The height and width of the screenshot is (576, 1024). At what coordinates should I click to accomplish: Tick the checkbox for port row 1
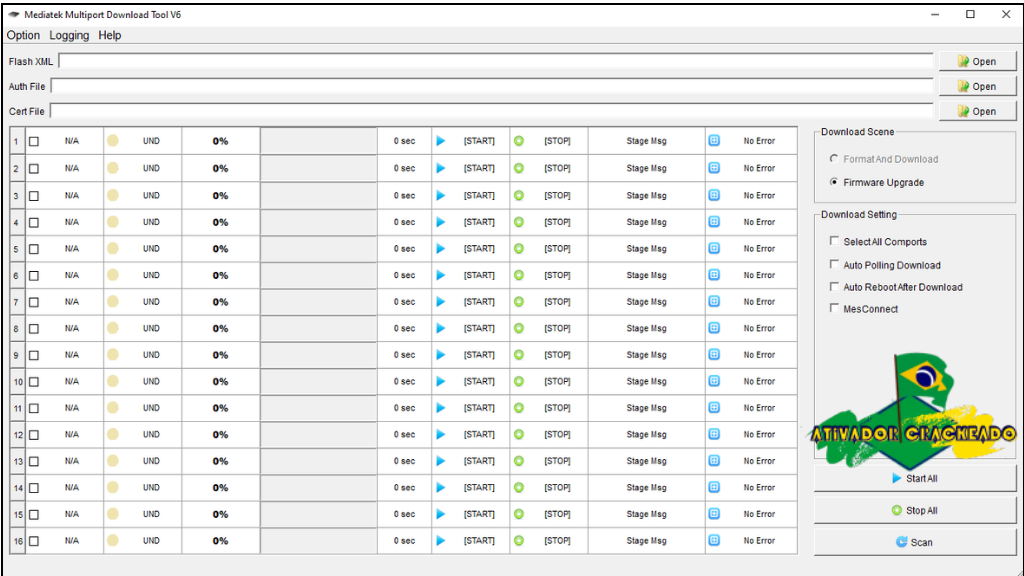point(34,142)
